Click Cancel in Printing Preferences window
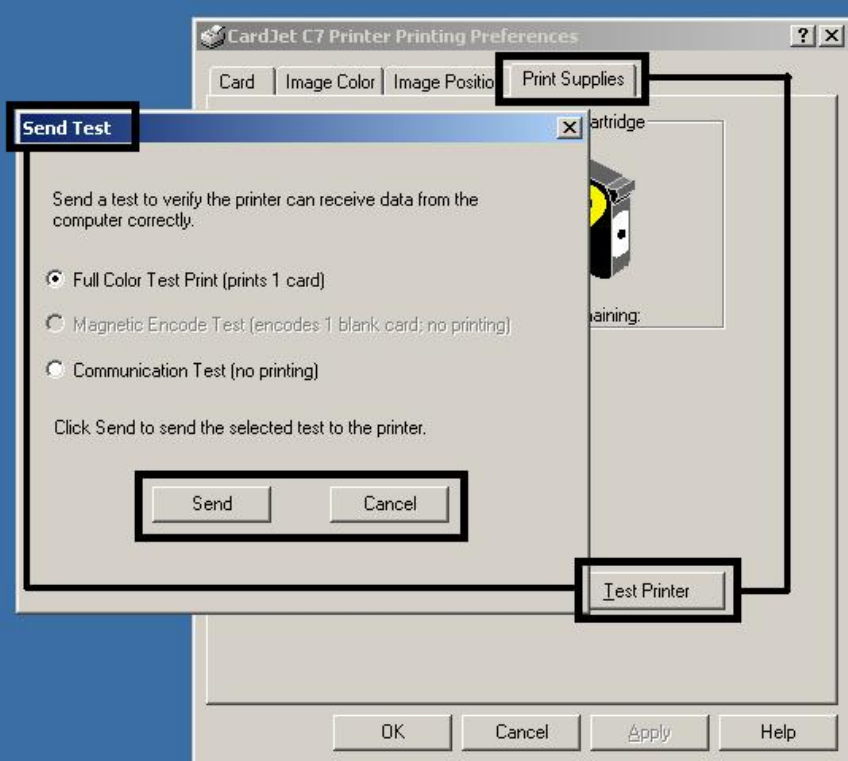Screen dimensions: 848x761 pos(521,732)
